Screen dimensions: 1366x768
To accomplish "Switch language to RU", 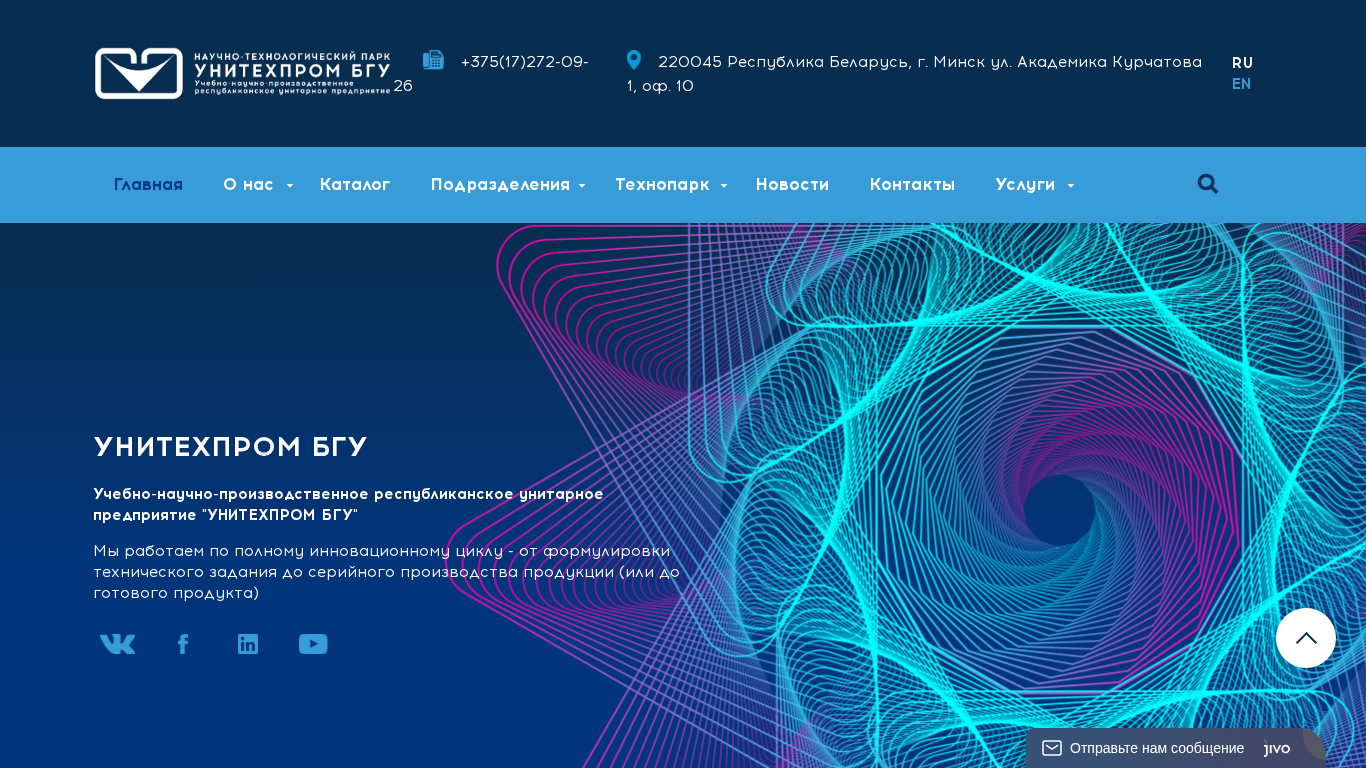I will pos(1242,63).
